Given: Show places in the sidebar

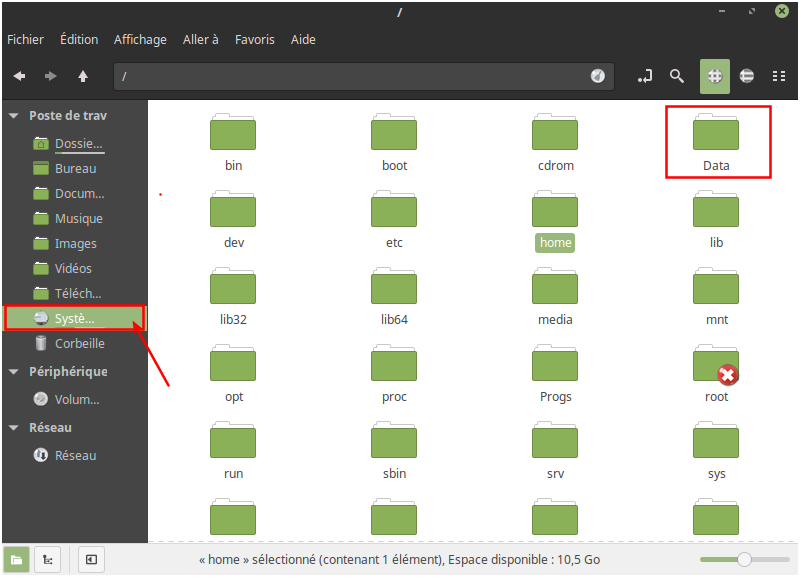Looking at the screenshot, I should coord(16,560).
